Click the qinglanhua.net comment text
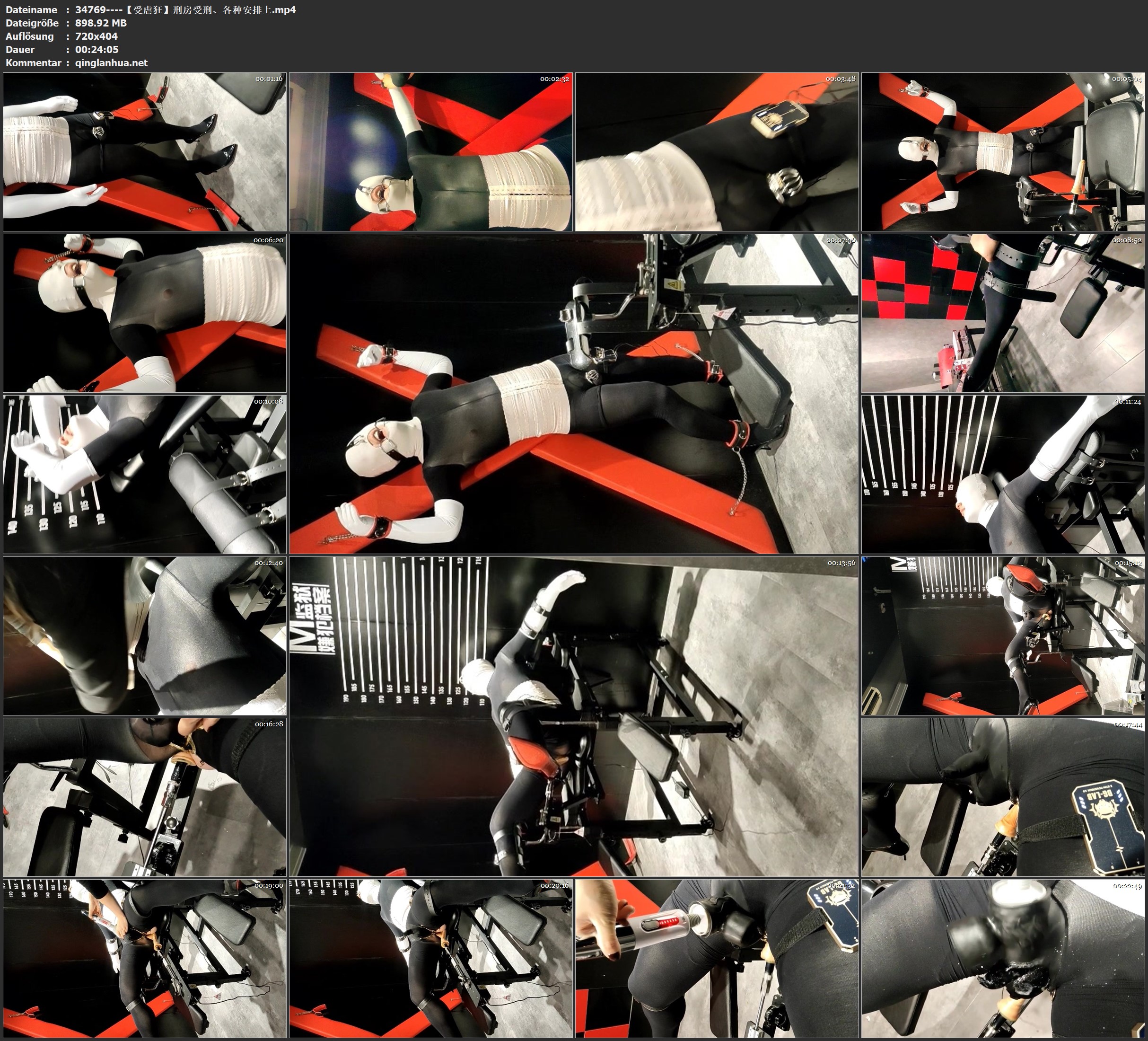Image resolution: width=1148 pixels, height=1041 pixels. 111,62
